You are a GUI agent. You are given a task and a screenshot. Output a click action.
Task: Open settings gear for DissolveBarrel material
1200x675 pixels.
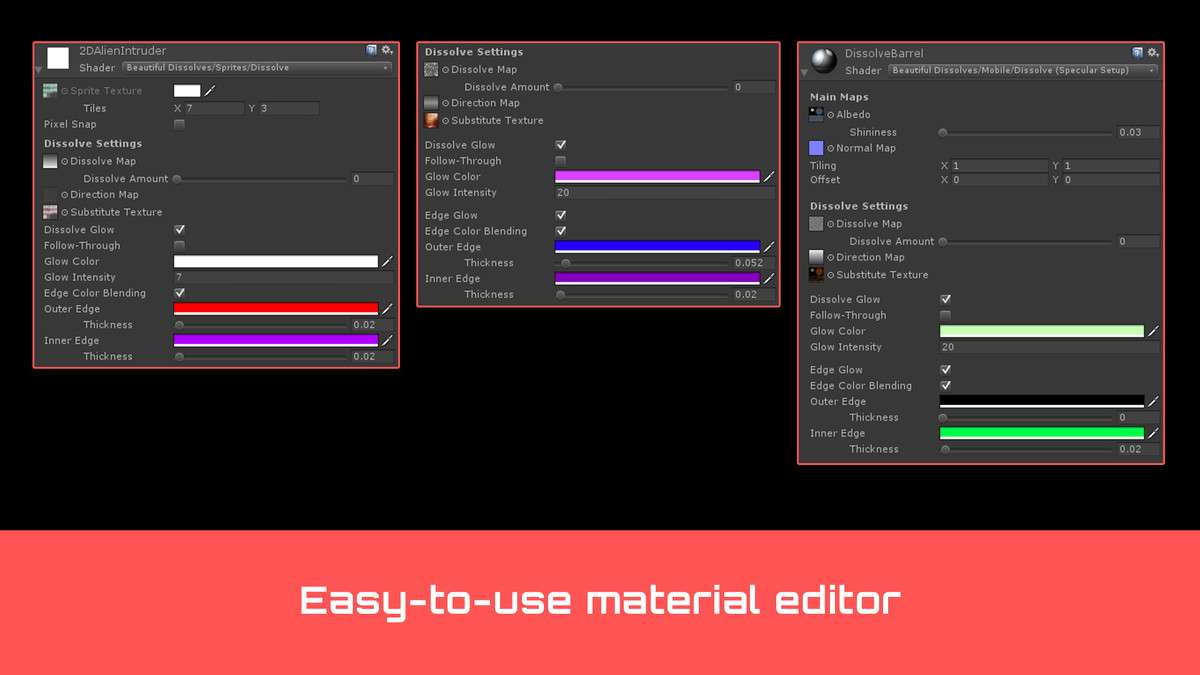tap(1153, 52)
